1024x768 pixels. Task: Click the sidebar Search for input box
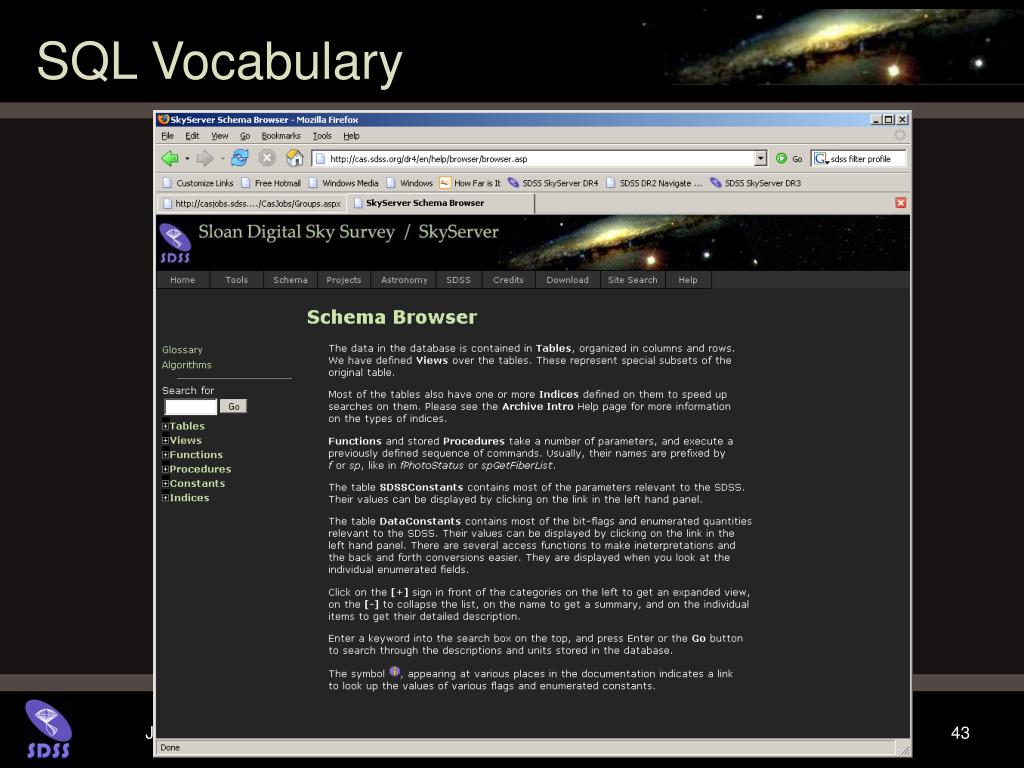click(191, 407)
